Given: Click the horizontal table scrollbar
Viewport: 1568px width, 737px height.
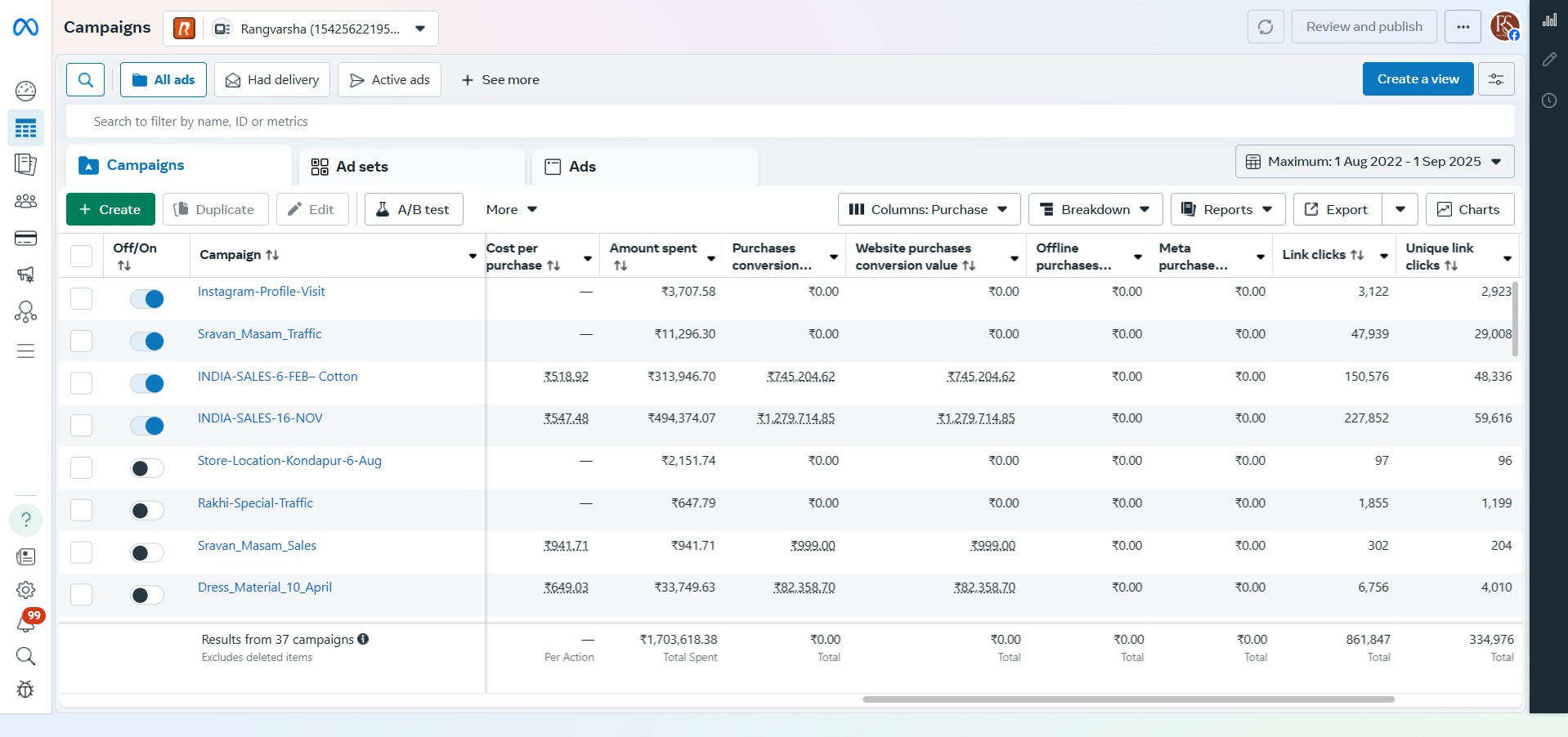Looking at the screenshot, I should point(1128,699).
